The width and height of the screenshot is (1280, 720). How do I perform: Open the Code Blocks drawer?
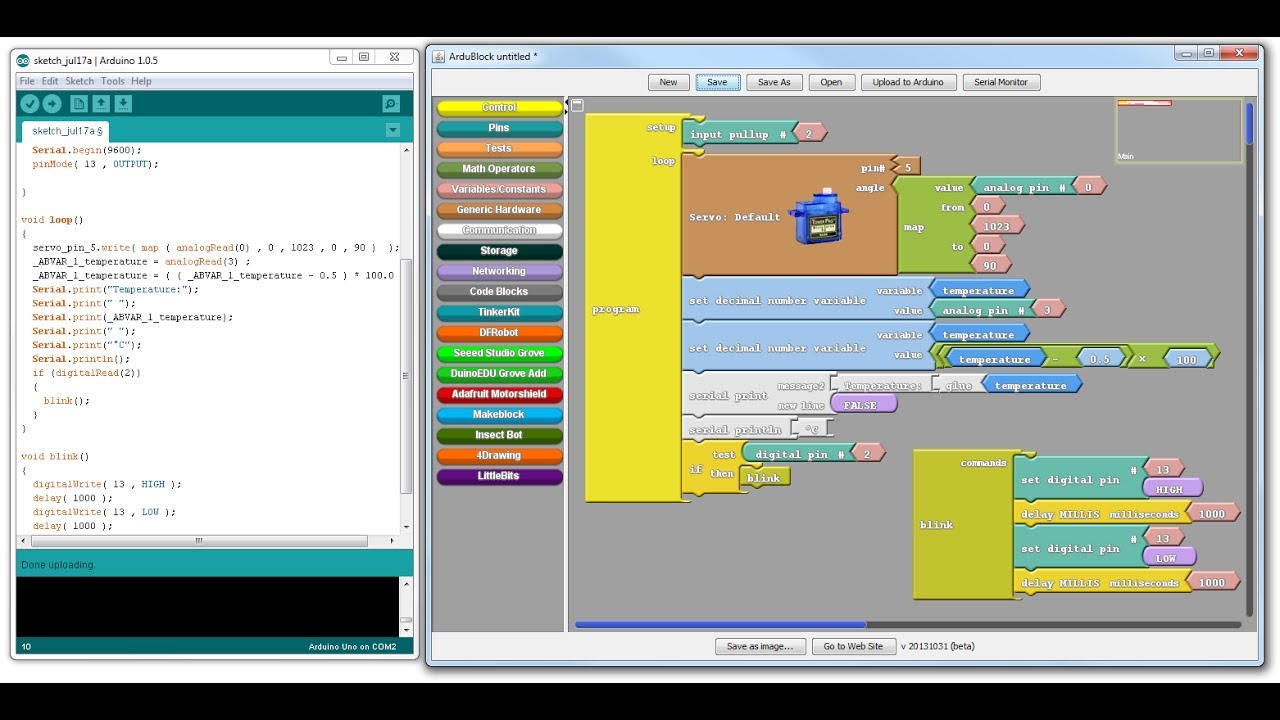pyautogui.click(x=499, y=292)
